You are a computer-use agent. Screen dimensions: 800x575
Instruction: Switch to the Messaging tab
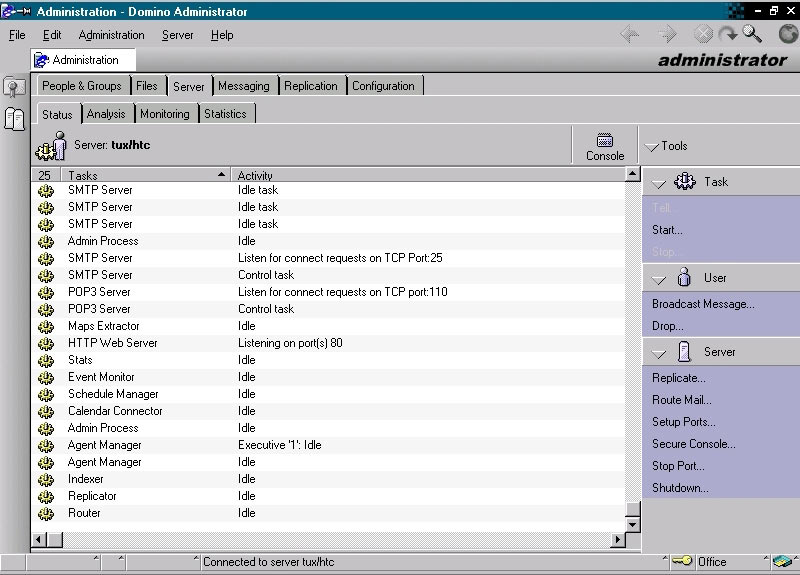tap(243, 86)
